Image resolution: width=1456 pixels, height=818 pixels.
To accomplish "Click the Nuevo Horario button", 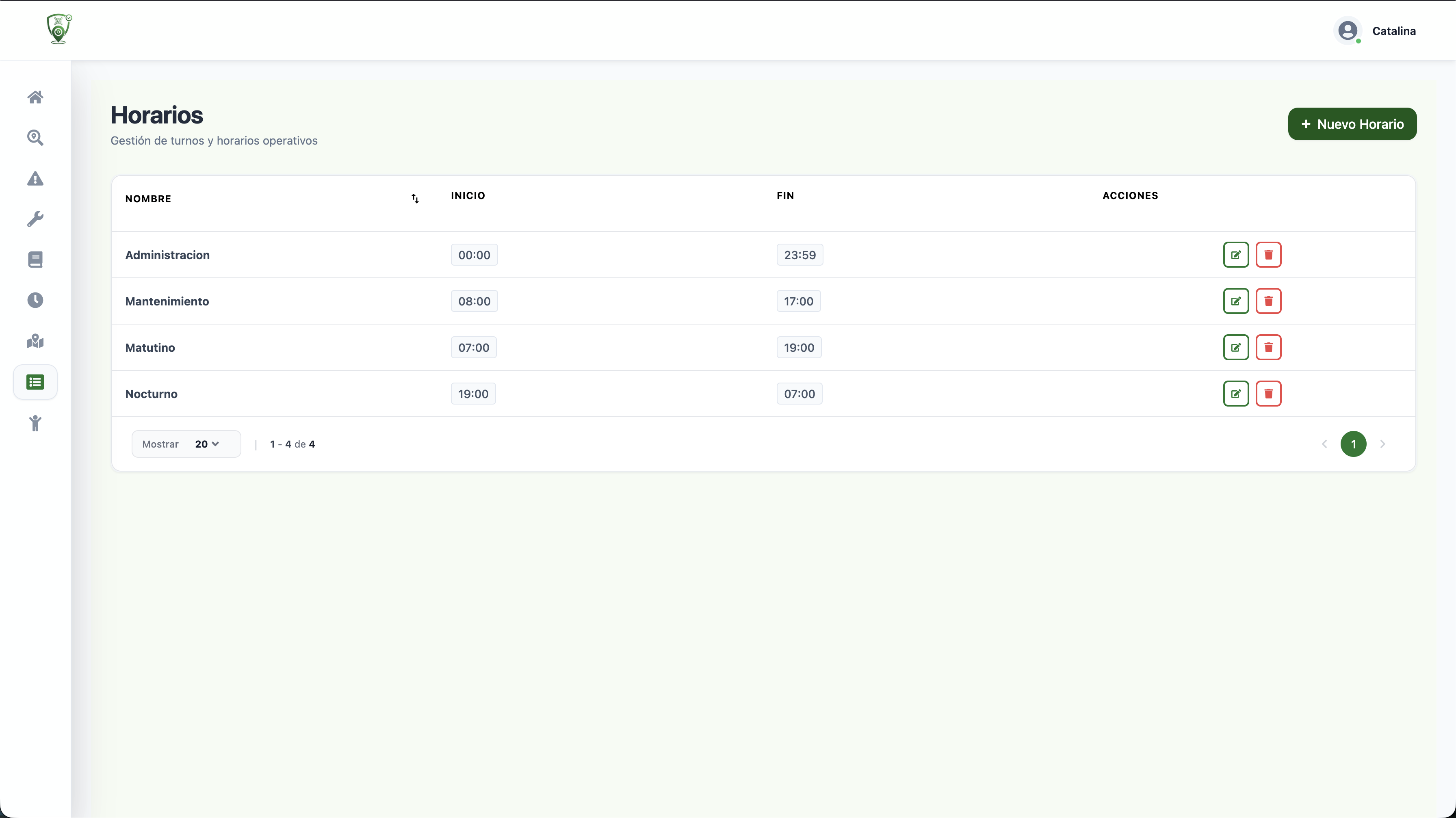I will tap(1352, 124).
